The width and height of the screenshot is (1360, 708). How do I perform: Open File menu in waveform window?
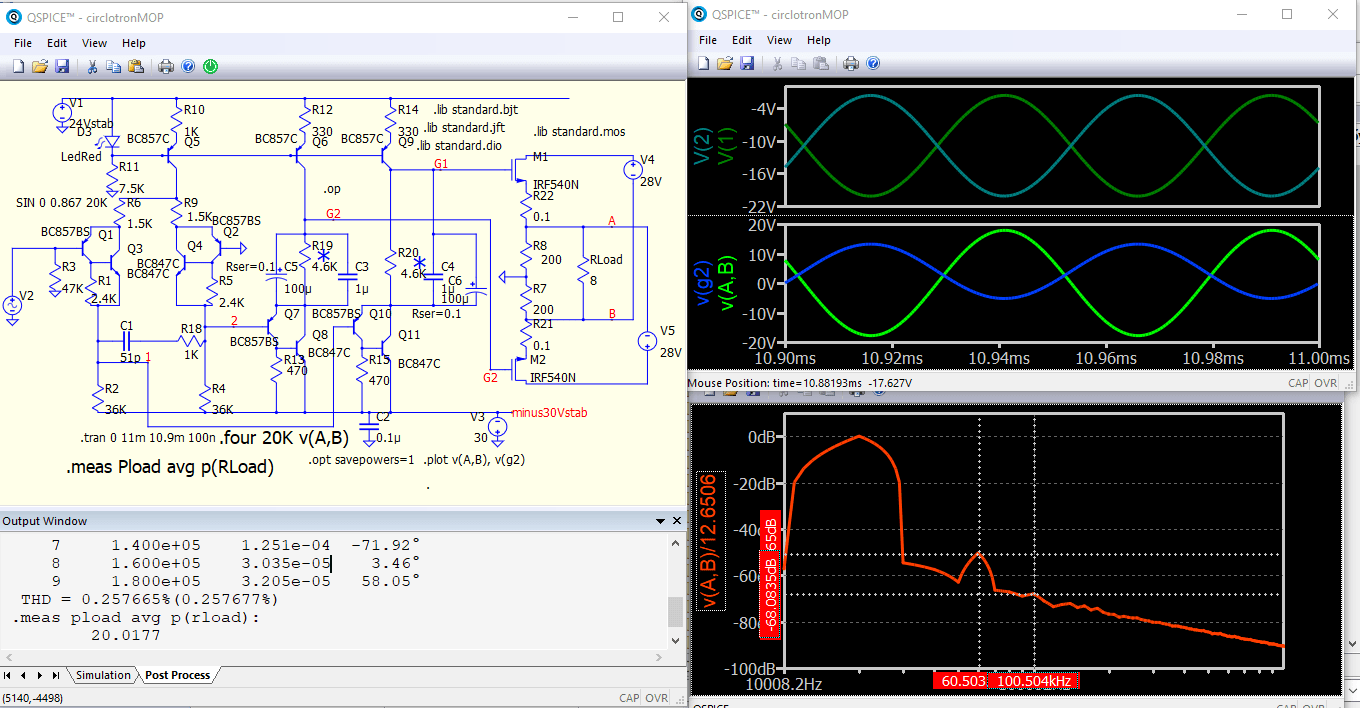[x=708, y=40]
